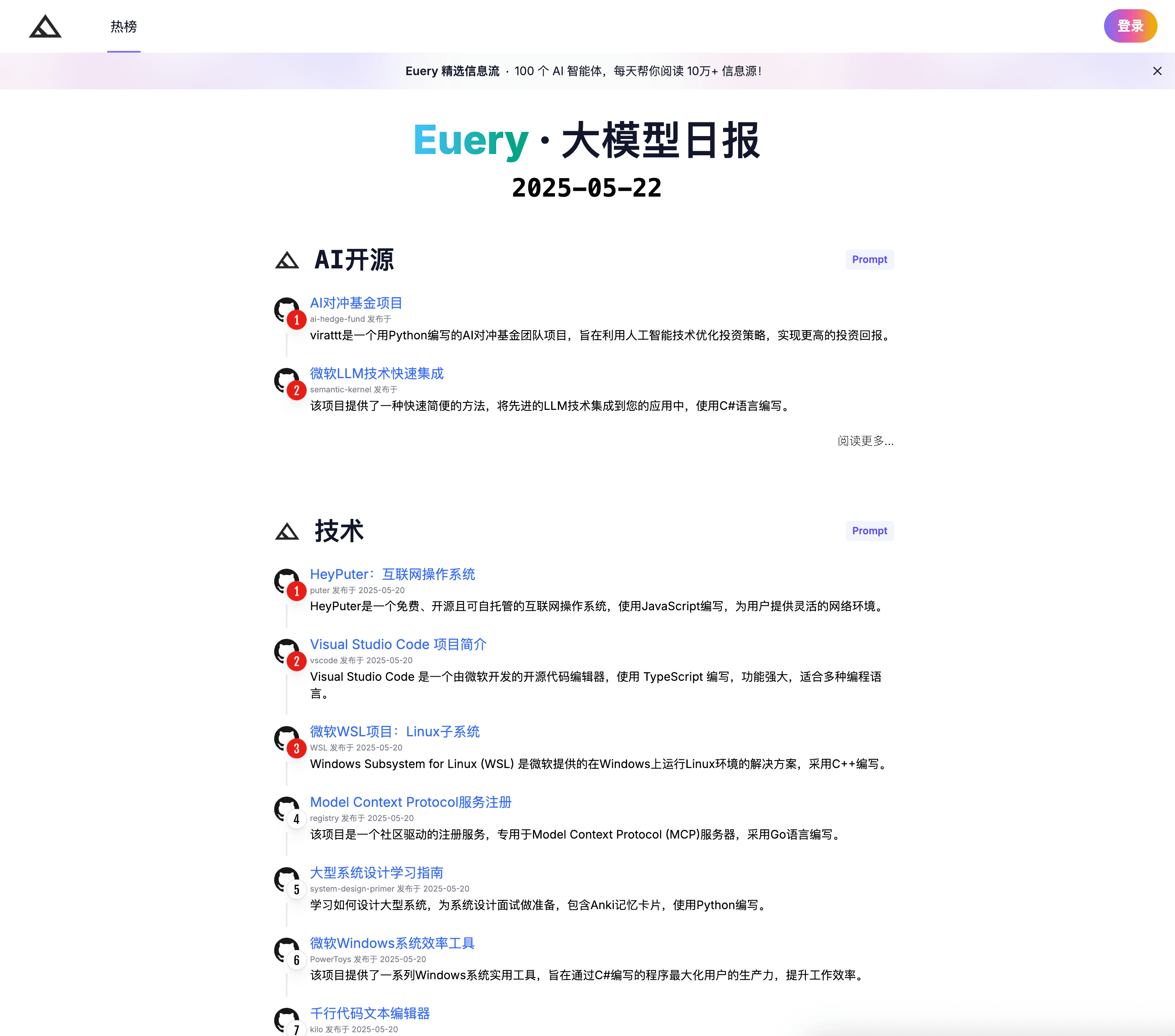
Task: Open Prompt button in AI开源 section
Action: (869, 259)
